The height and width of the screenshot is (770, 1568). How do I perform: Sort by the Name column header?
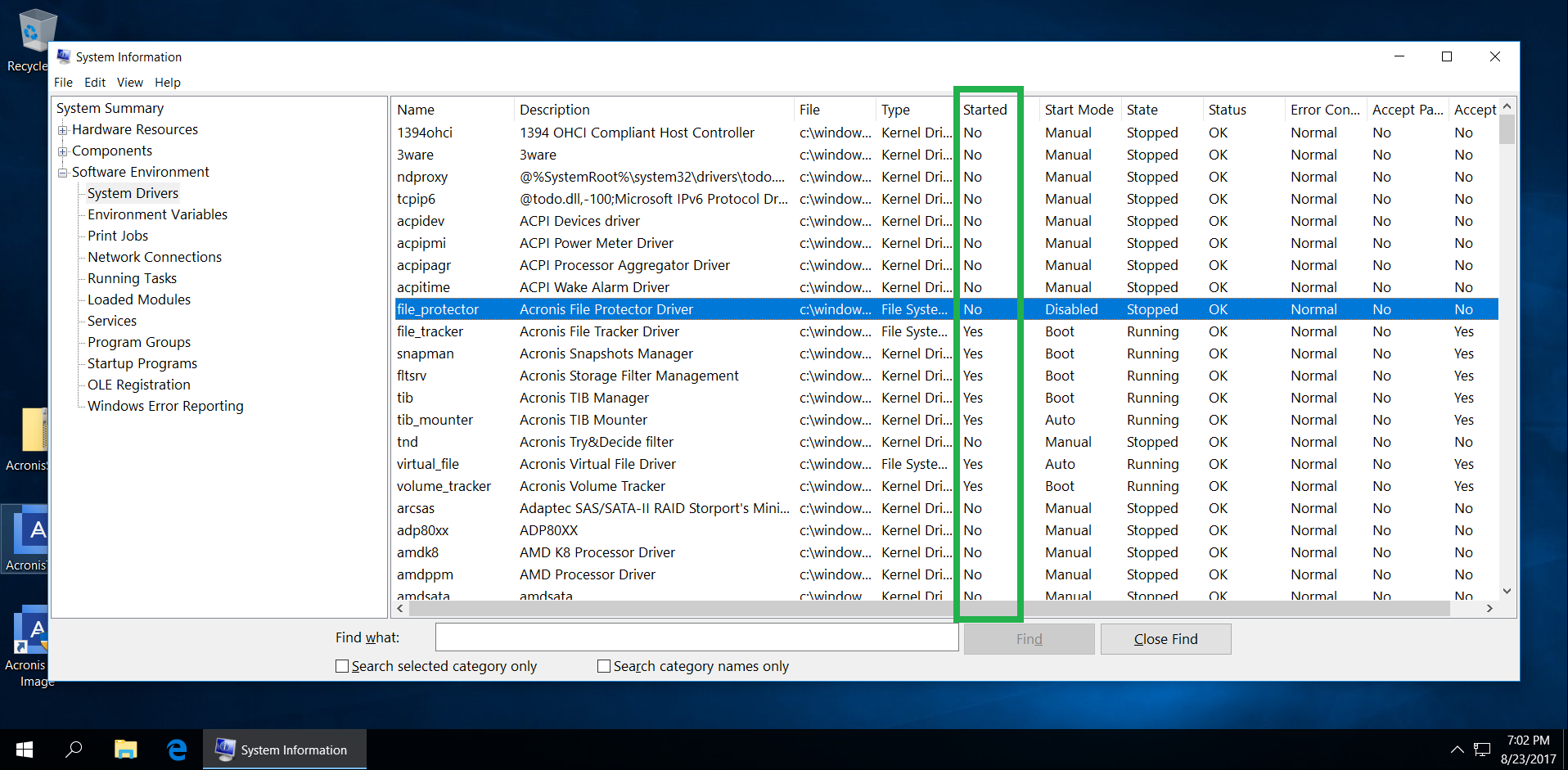pyautogui.click(x=453, y=110)
